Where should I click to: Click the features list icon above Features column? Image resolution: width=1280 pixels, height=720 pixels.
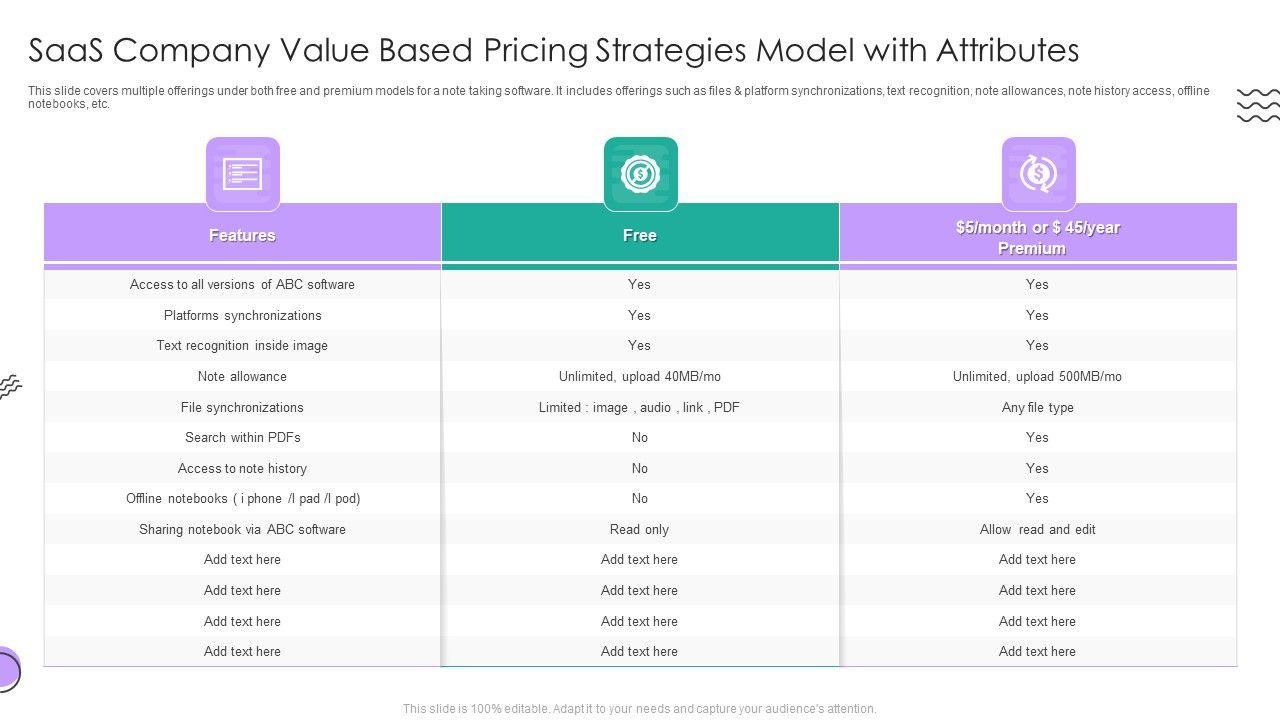point(242,174)
